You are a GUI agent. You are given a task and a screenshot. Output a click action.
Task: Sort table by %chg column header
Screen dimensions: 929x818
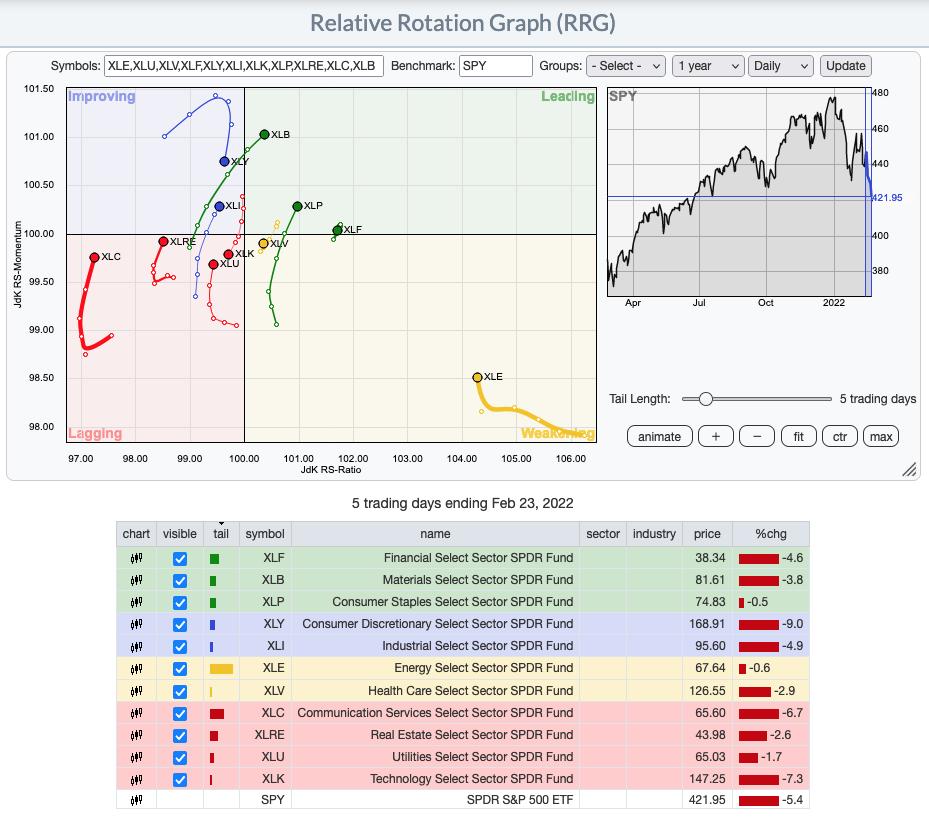click(x=771, y=534)
